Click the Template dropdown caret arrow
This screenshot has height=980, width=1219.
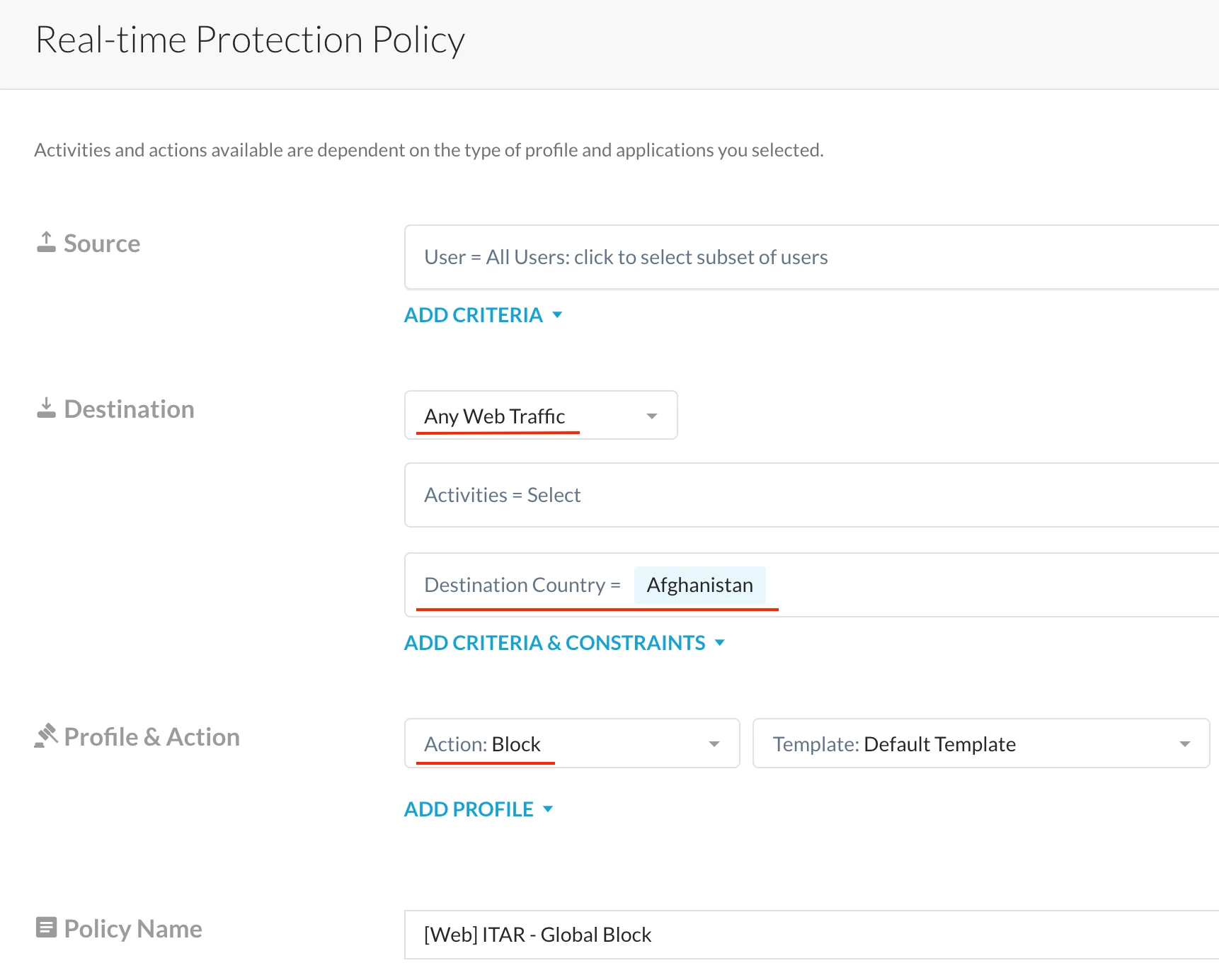1184,744
